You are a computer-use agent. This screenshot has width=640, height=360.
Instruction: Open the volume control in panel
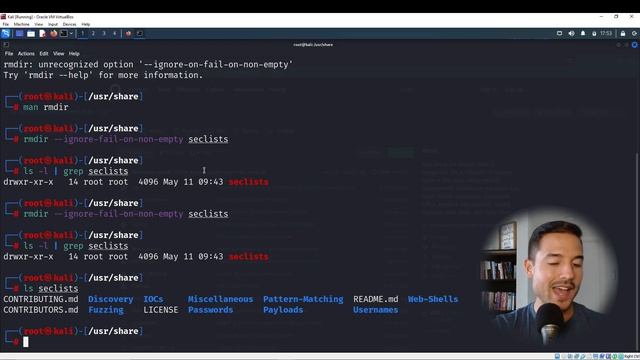(x=571, y=33)
